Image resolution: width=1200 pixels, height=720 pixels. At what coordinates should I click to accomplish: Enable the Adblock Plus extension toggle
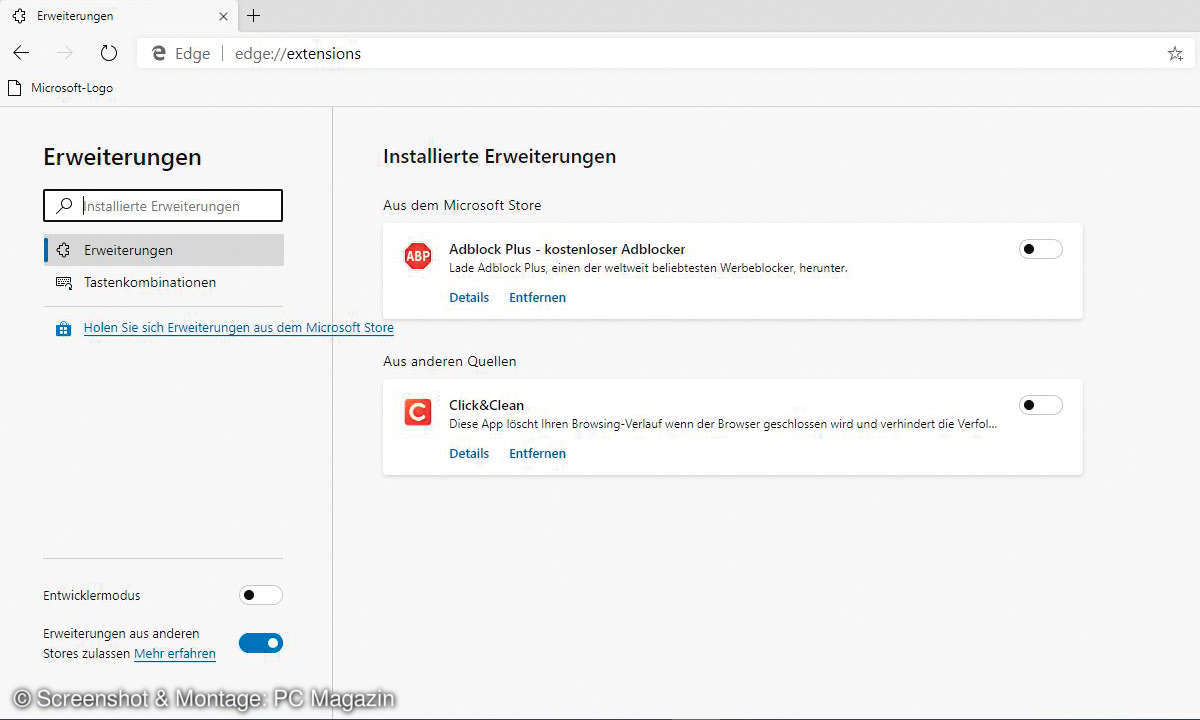point(1040,249)
